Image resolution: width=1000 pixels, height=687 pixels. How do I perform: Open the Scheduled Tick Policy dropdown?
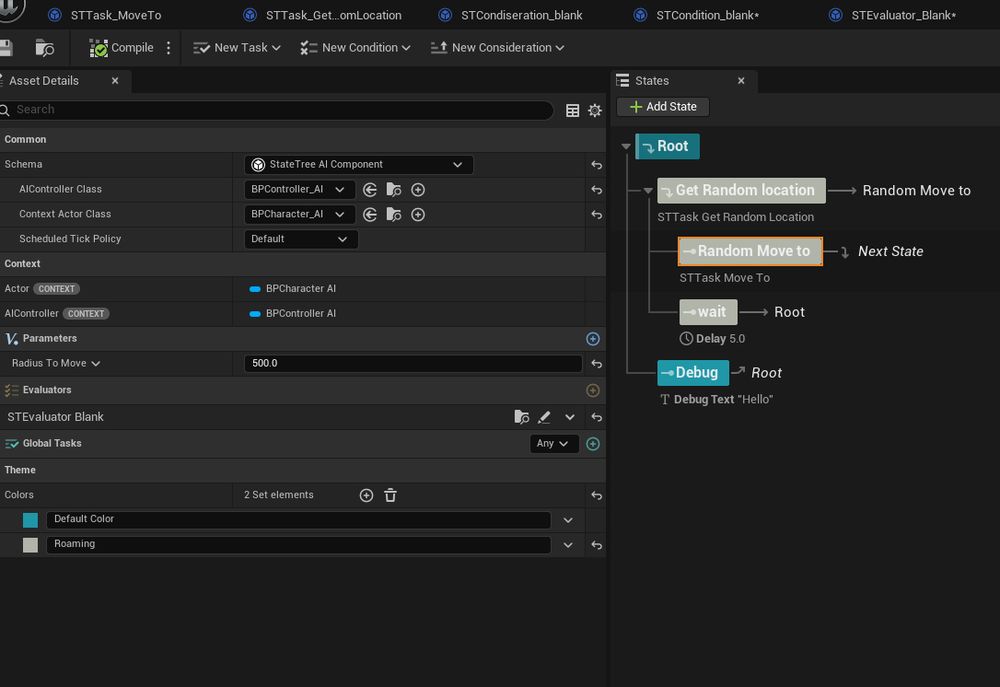pyautogui.click(x=300, y=239)
